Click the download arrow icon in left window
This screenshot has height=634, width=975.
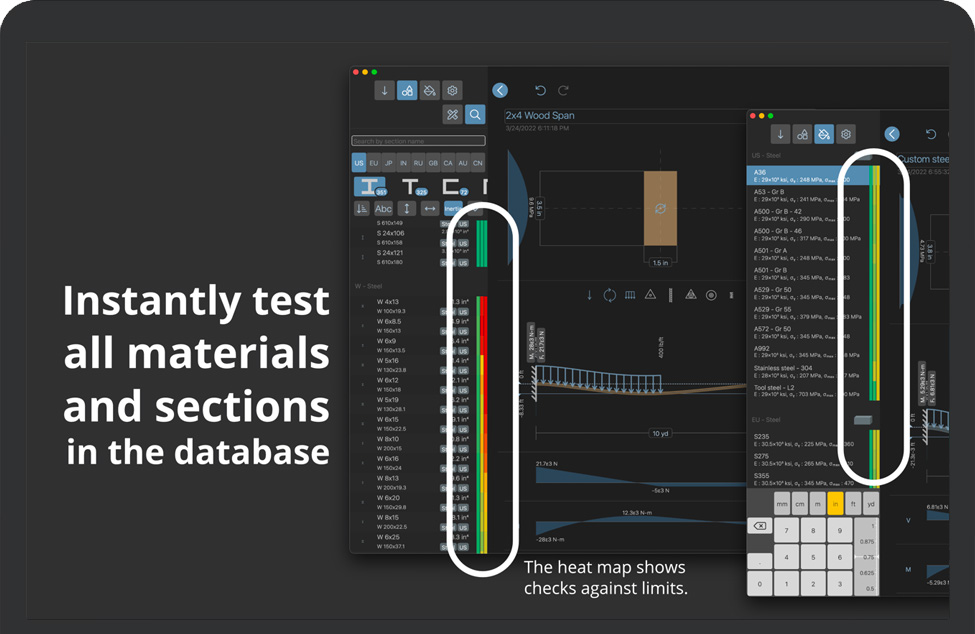click(384, 91)
